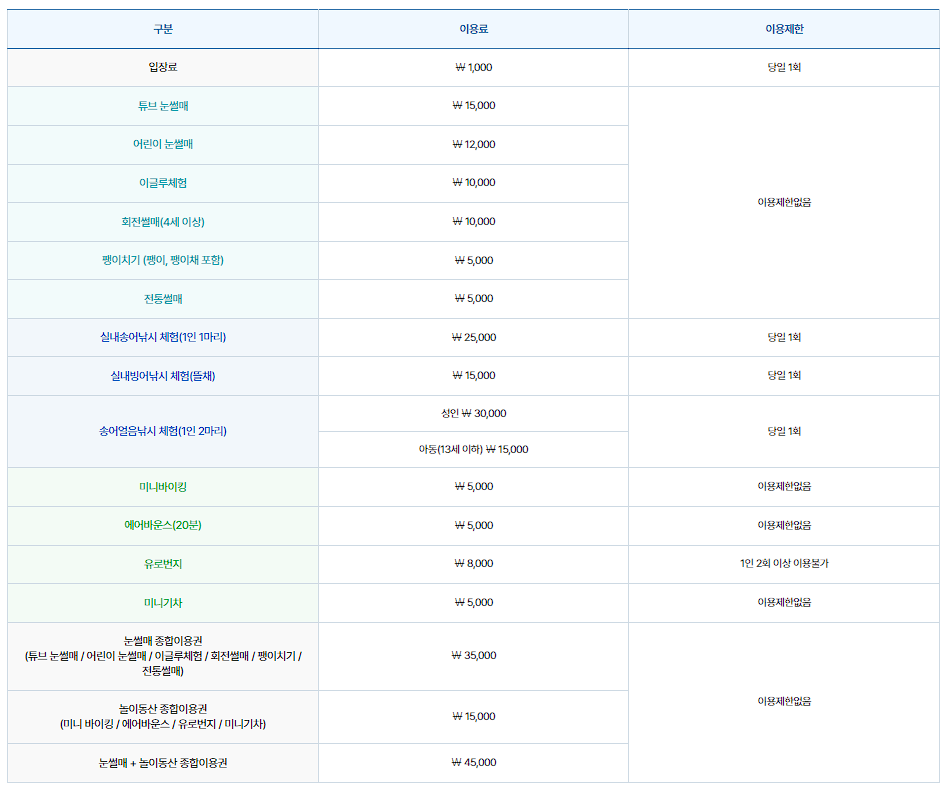946x789 pixels.
Task: Click the '구분' column header
Action: pos(163,29)
